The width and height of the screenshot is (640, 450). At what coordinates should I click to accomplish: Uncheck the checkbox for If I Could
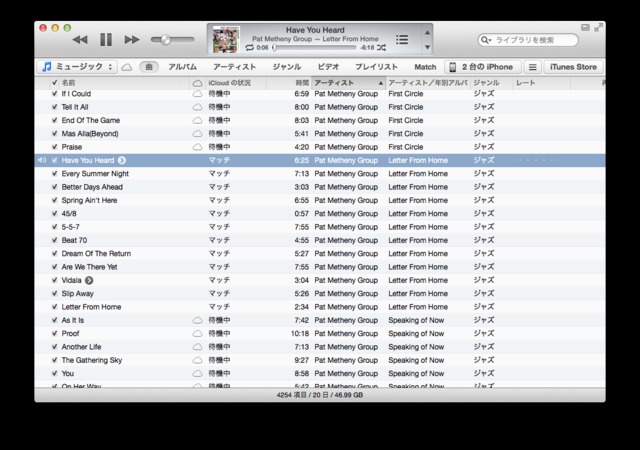pyautogui.click(x=54, y=93)
